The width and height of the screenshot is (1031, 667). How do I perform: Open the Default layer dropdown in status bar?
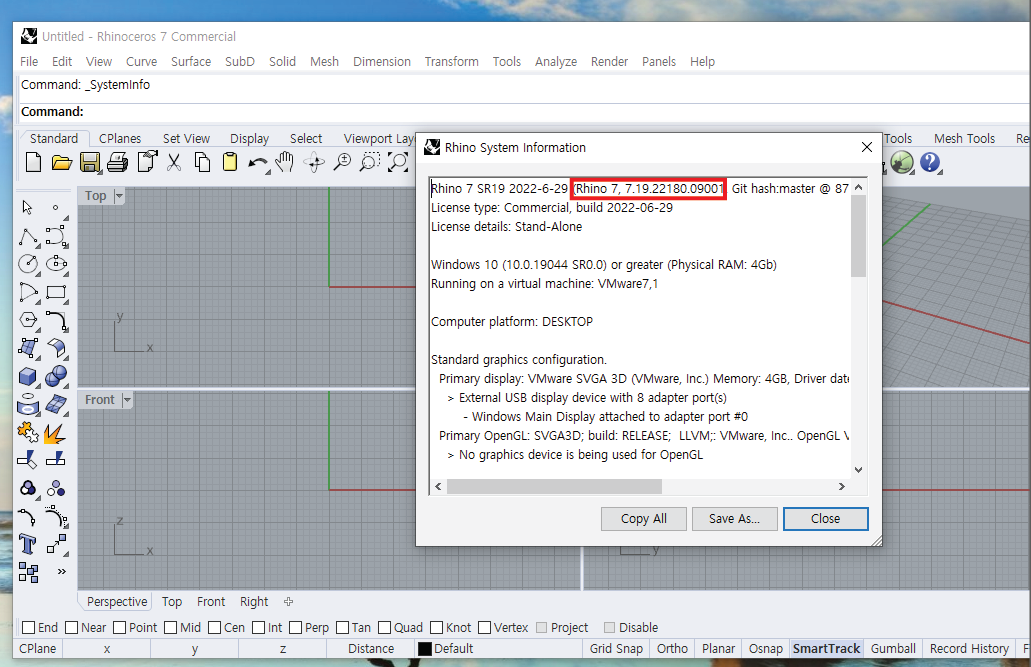click(454, 649)
